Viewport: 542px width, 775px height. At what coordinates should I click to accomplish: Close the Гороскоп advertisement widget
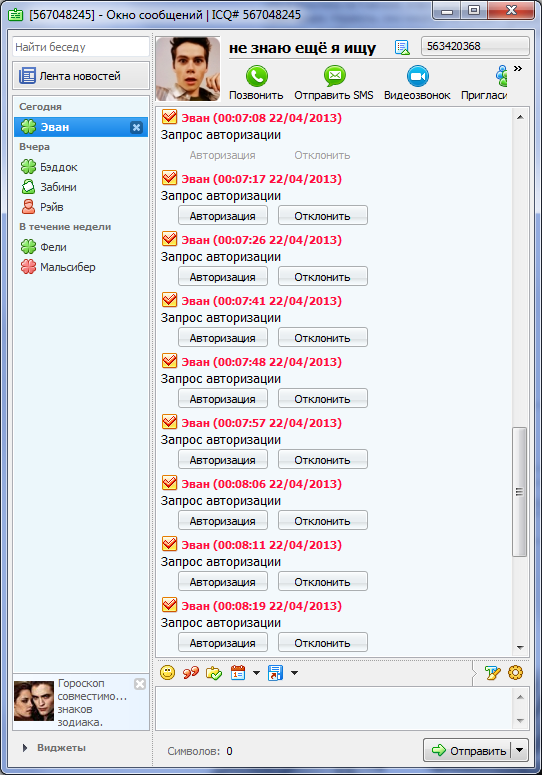[140, 684]
